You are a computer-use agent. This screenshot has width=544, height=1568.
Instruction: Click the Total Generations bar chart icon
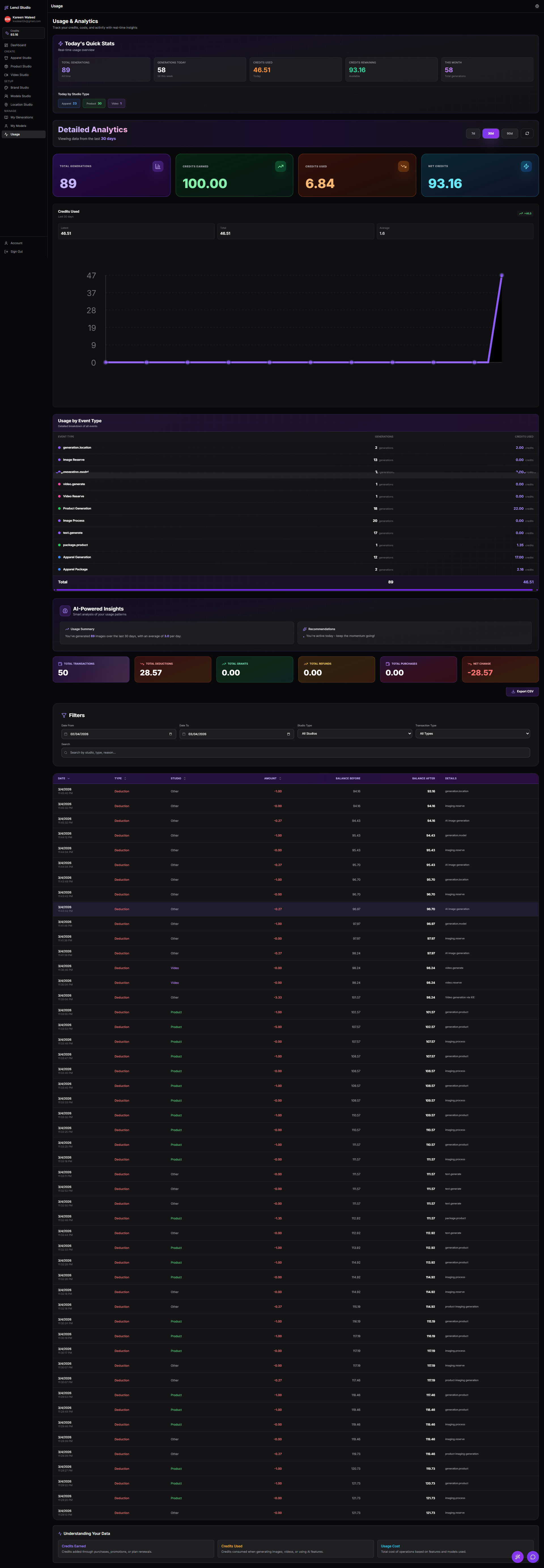coord(158,166)
